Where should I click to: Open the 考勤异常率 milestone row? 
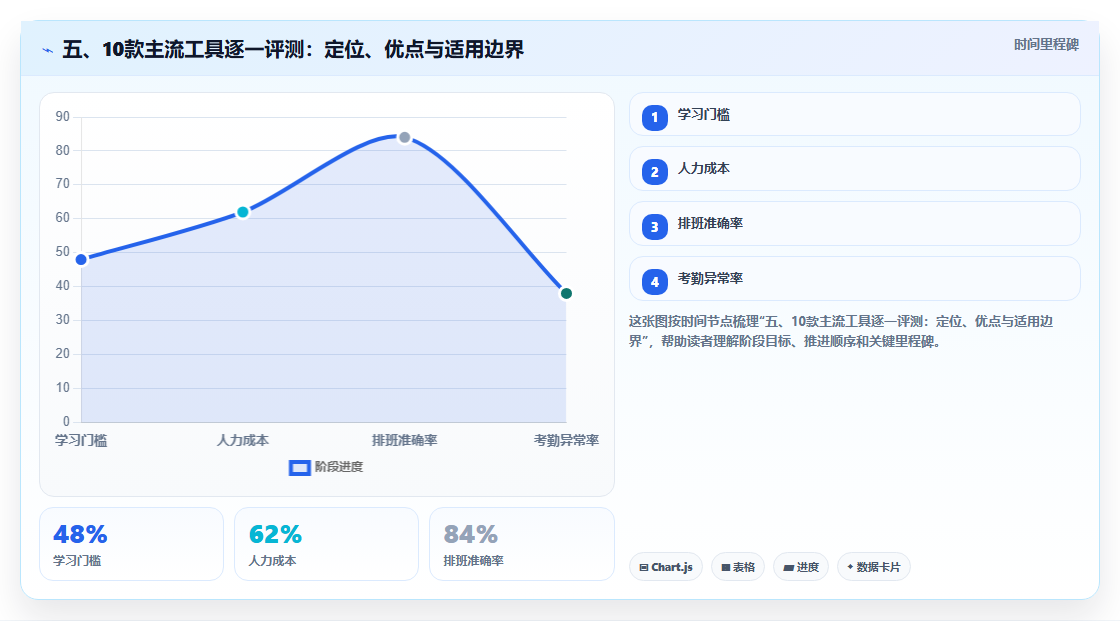click(x=854, y=279)
